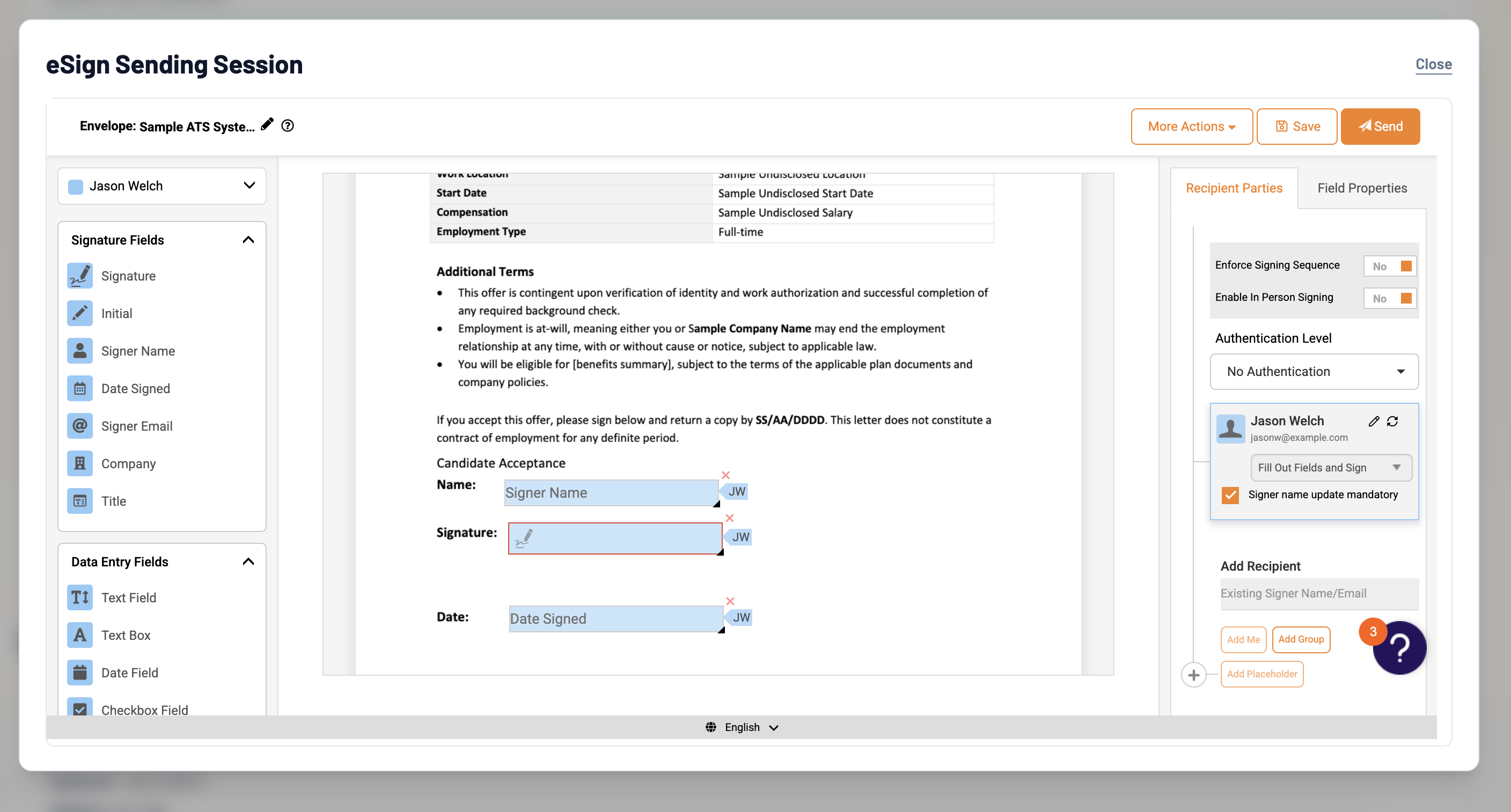1511x812 pixels.
Task: Collapse the Signature Fields section
Action: point(248,240)
